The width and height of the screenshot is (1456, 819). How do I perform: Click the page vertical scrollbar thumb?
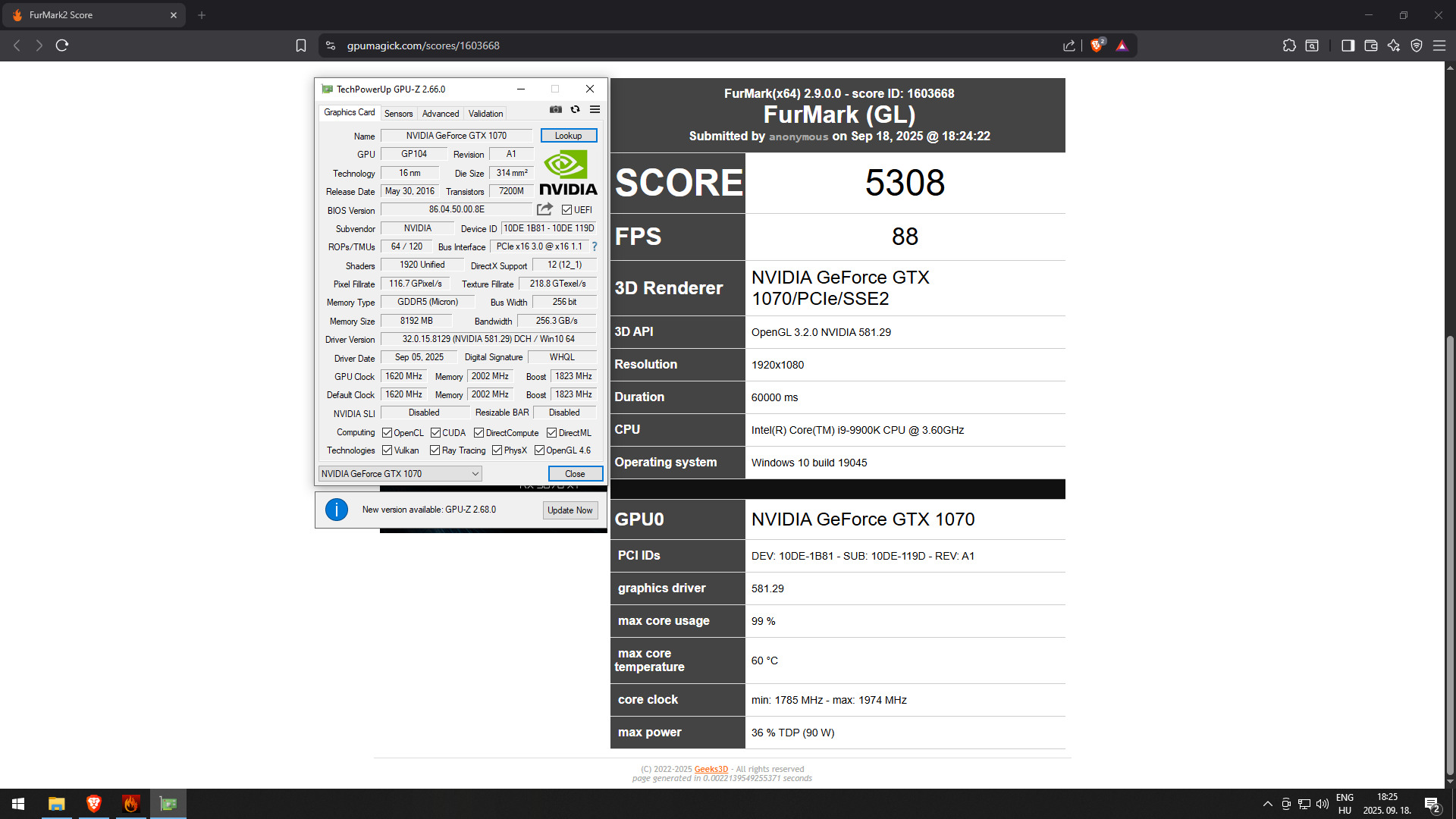pyautogui.click(x=1450, y=554)
